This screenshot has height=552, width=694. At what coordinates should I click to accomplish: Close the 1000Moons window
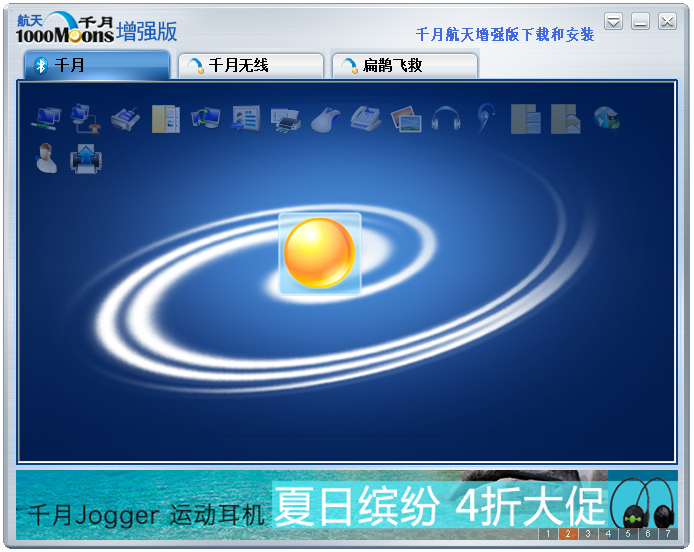[667, 21]
